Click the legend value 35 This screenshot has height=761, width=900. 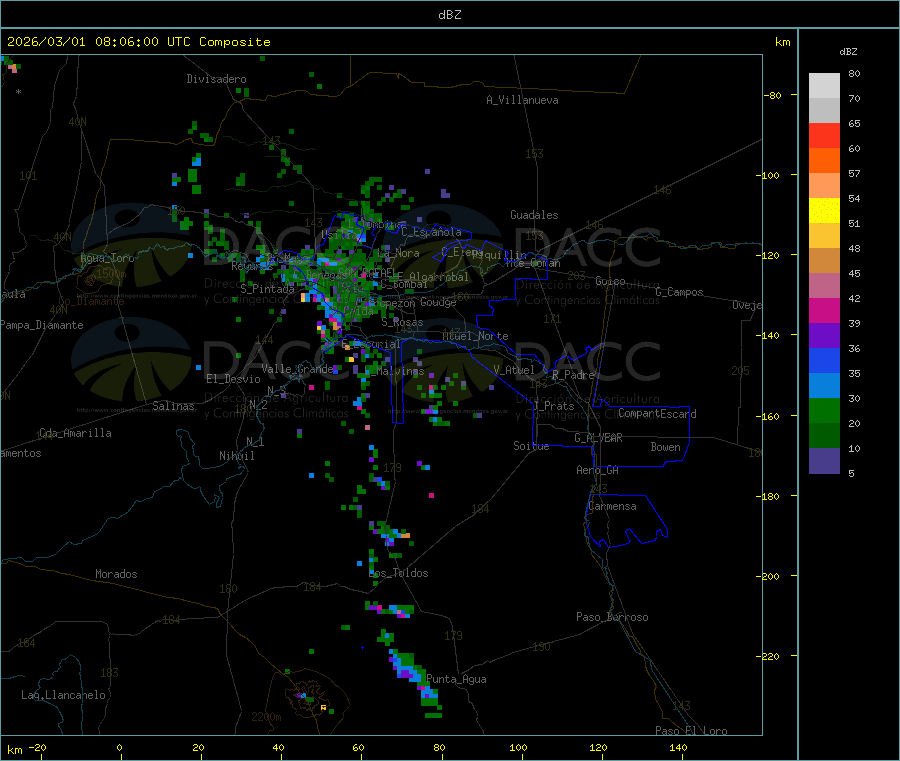854,374
